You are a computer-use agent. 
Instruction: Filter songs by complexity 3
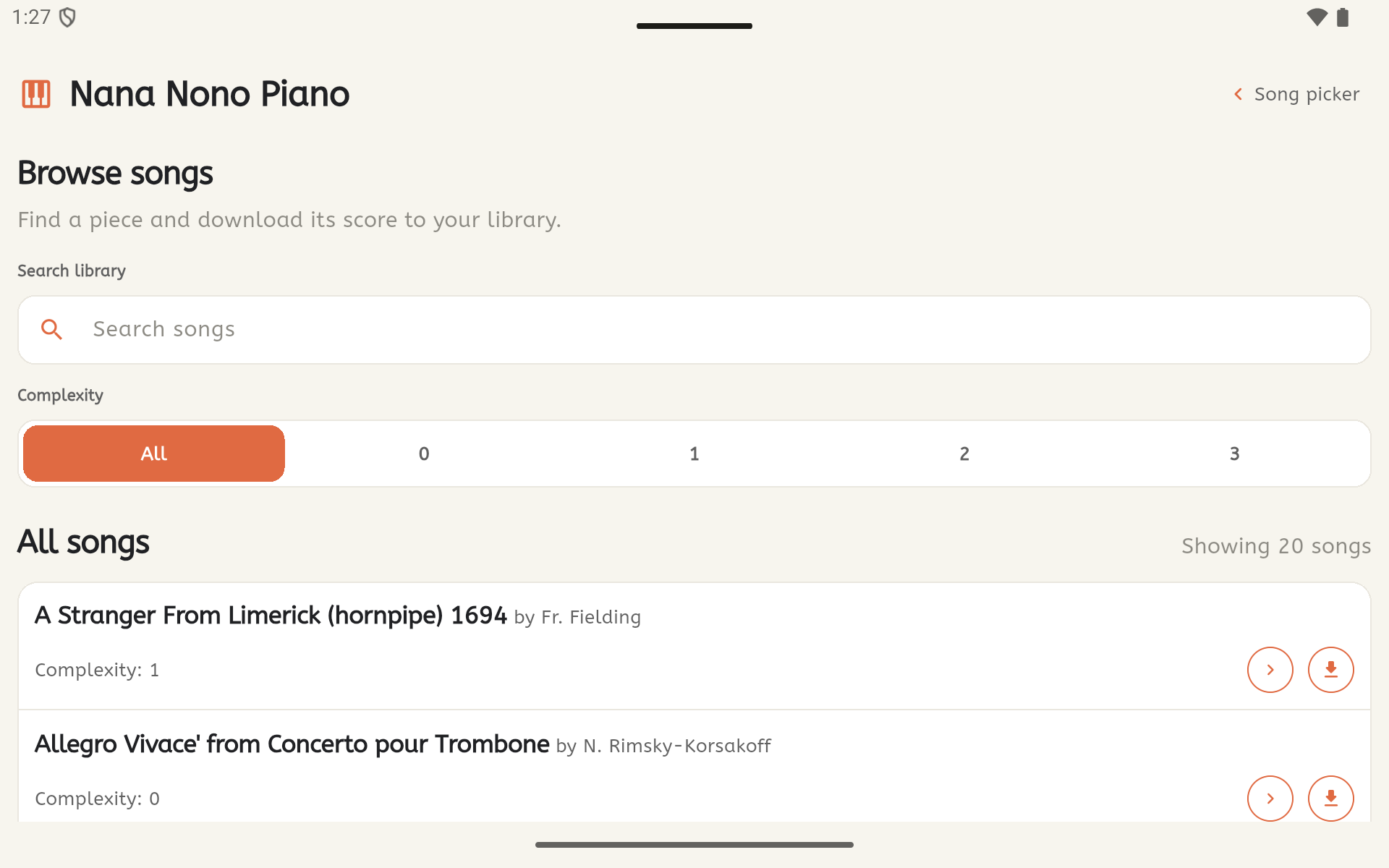(1234, 454)
